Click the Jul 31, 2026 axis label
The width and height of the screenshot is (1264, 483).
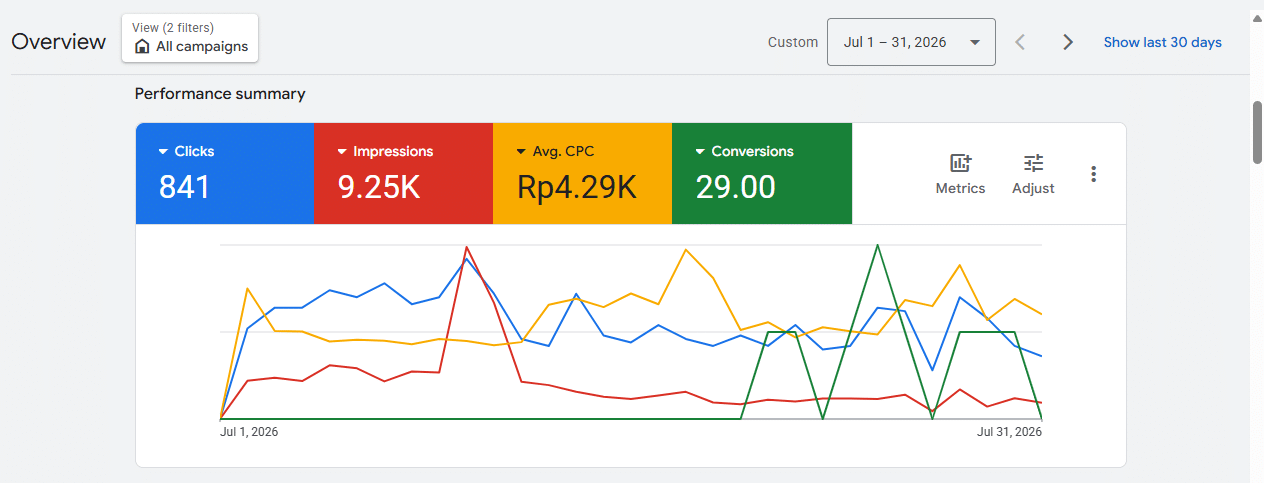pyautogui.click(x=1009, y=432)
